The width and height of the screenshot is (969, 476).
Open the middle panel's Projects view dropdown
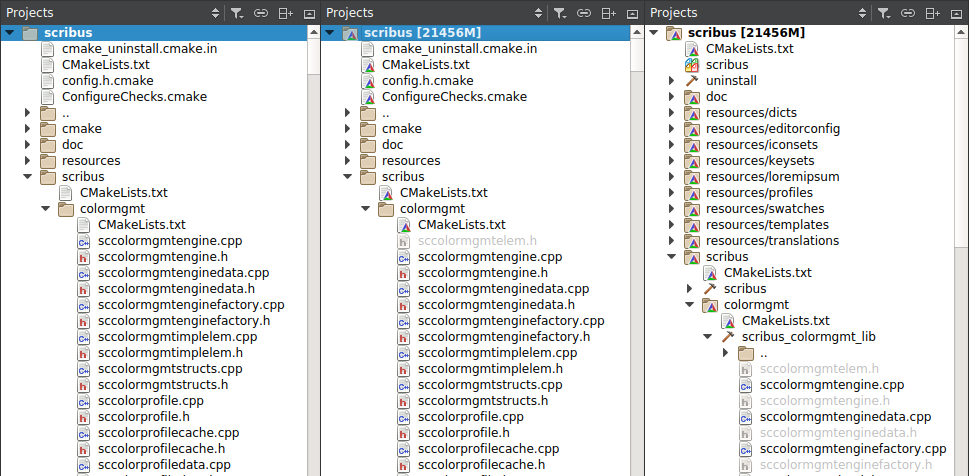[538, 13]
